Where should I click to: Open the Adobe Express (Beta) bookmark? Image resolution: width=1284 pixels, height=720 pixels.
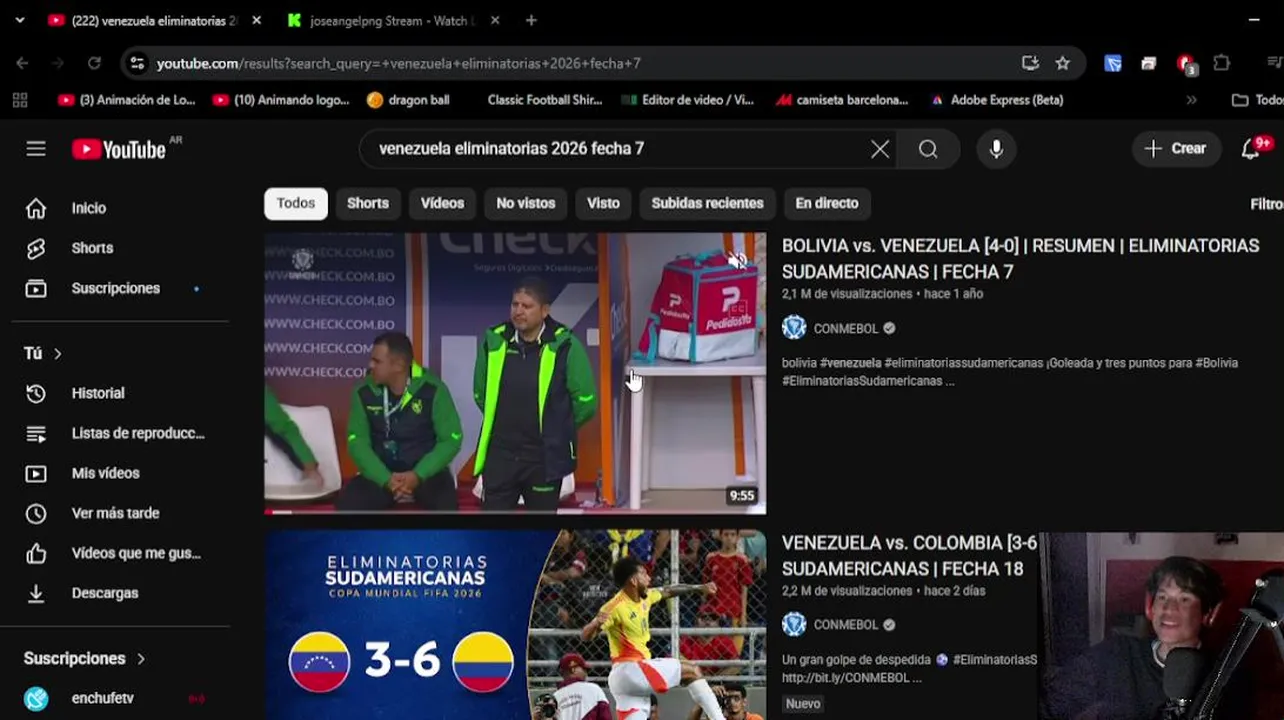click(997, 100)
